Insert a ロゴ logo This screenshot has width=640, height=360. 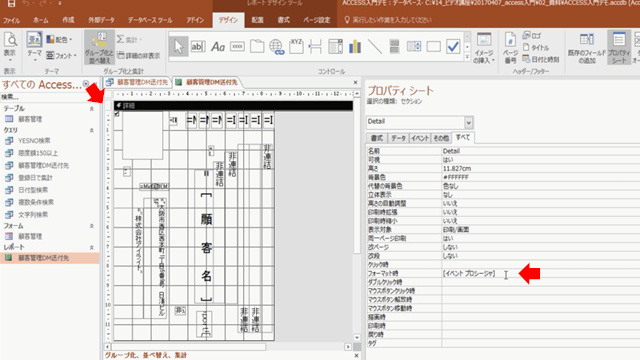point(532,36)
